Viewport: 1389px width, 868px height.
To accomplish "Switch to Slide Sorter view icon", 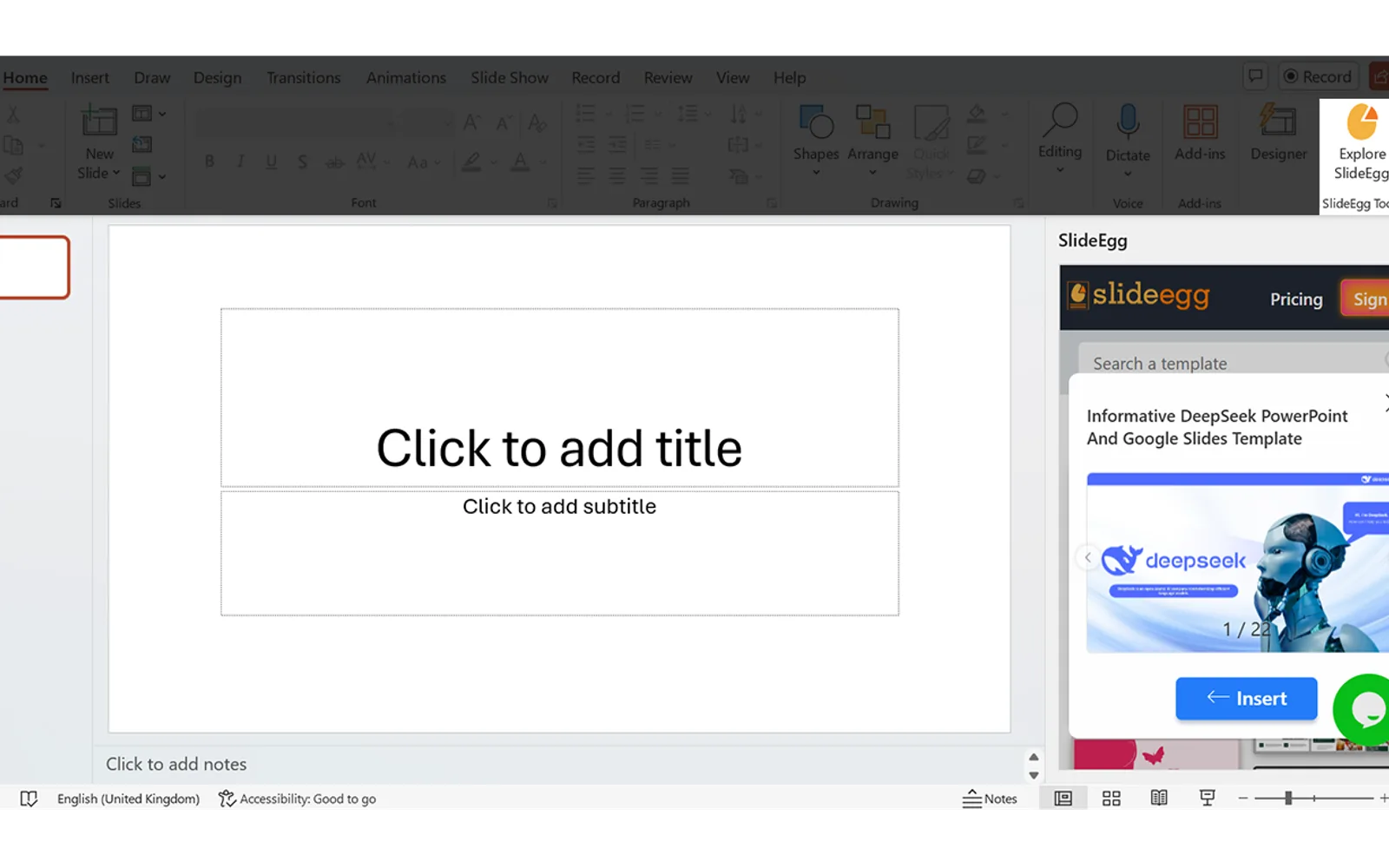I will pos(1111,799).
